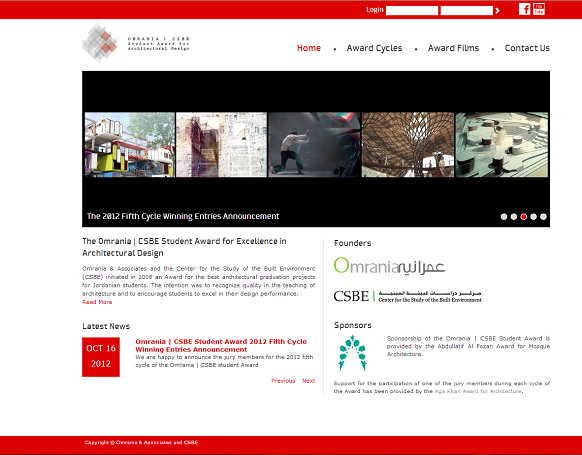Click the green Omrania founder logo
Screen dimensions: 582x455
[x=389, y=266]
